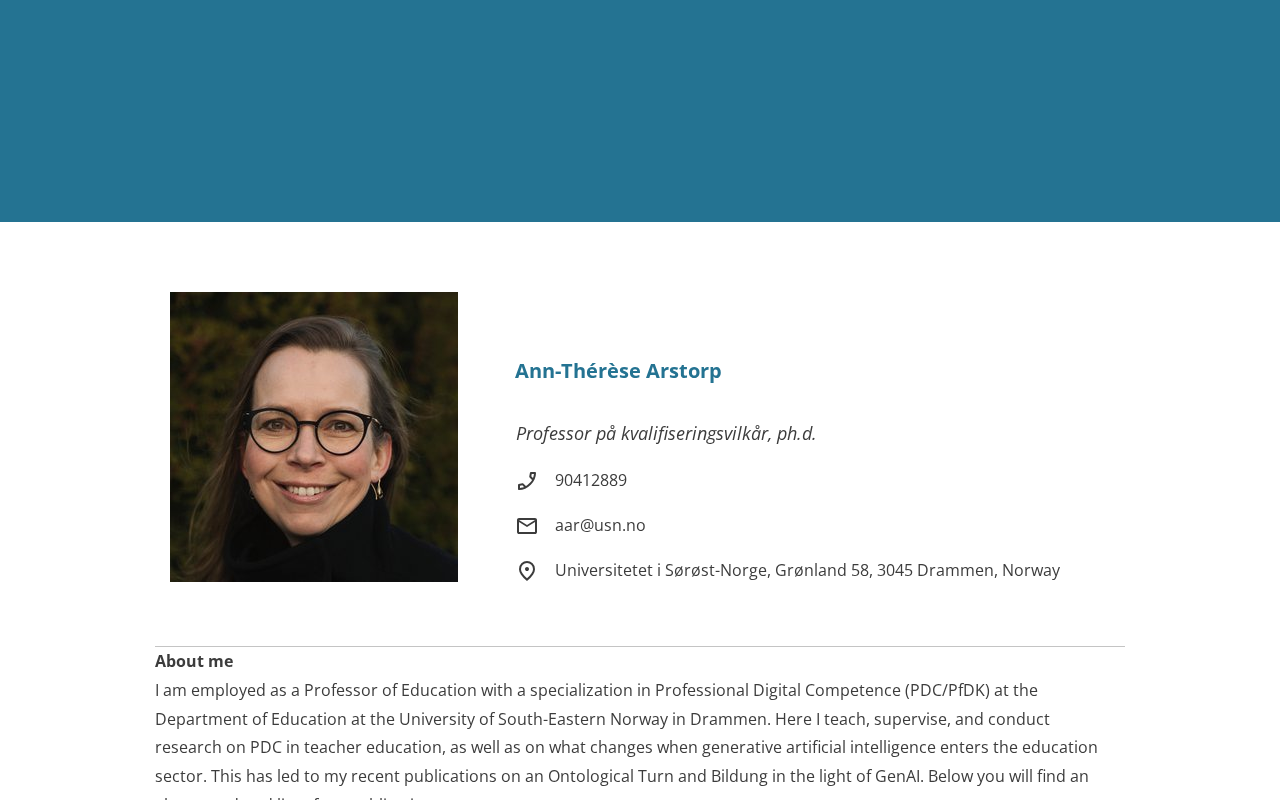Click 'Professional Digital Competence' in the biography
Image resolution: width=1280 pixels, height=800 pixels.
(778, 691)
